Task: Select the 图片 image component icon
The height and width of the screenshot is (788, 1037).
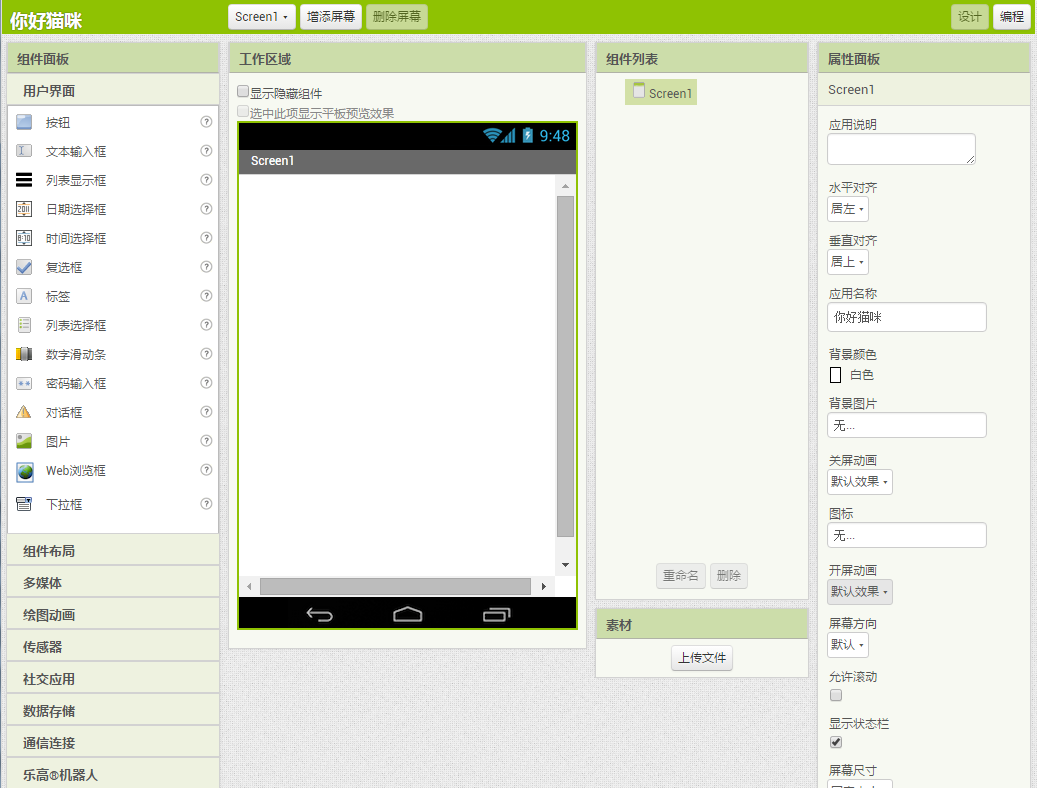Action: coord(25,441)
